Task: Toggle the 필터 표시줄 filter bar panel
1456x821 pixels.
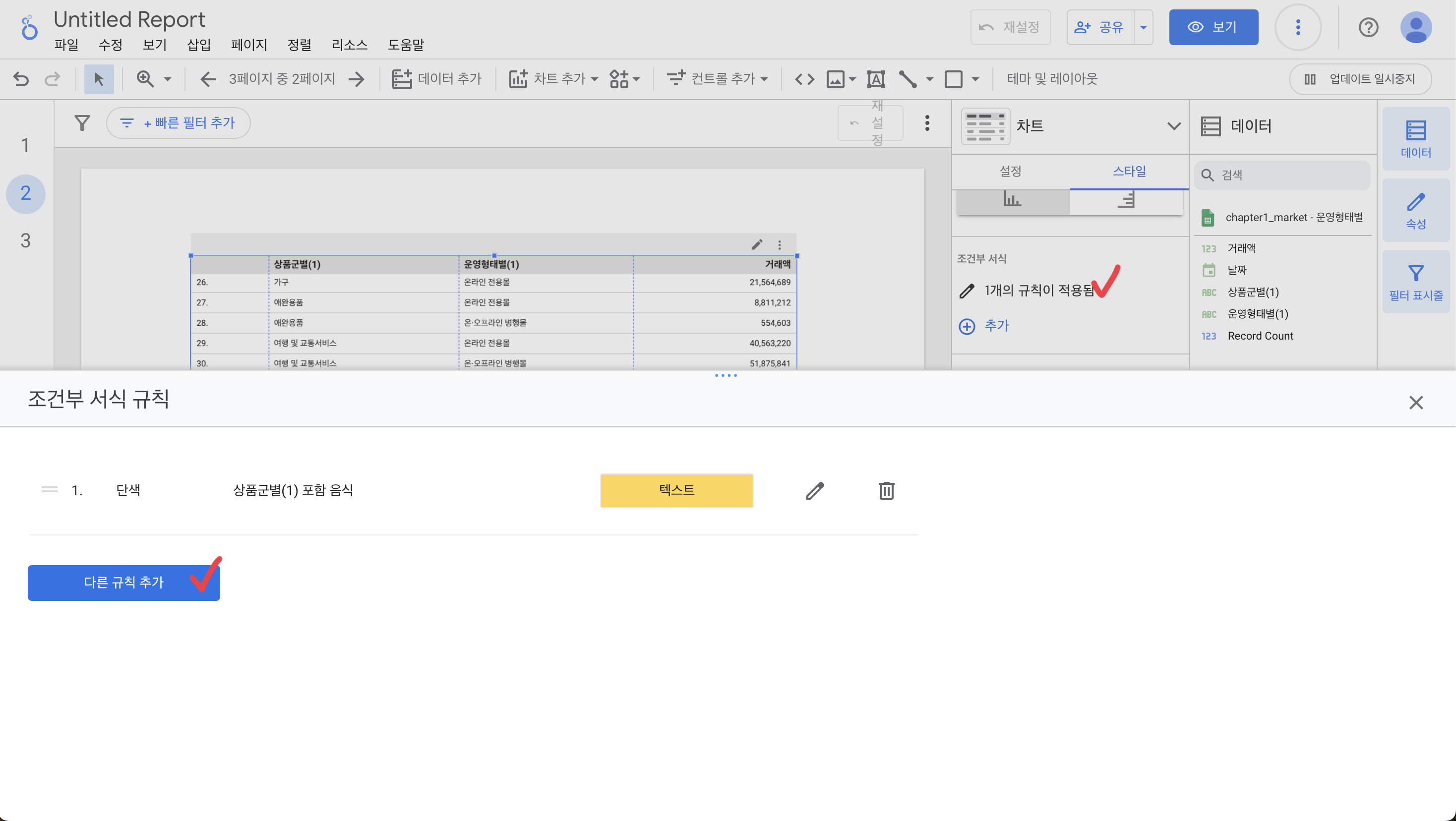Action: [1415, 282]
